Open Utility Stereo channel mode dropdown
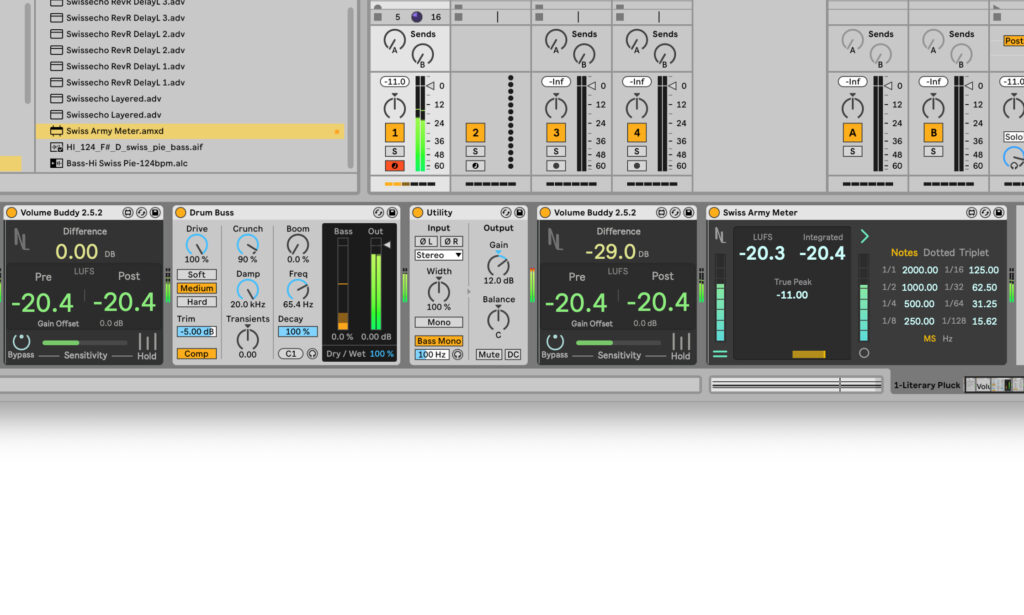 coord(438,255)
